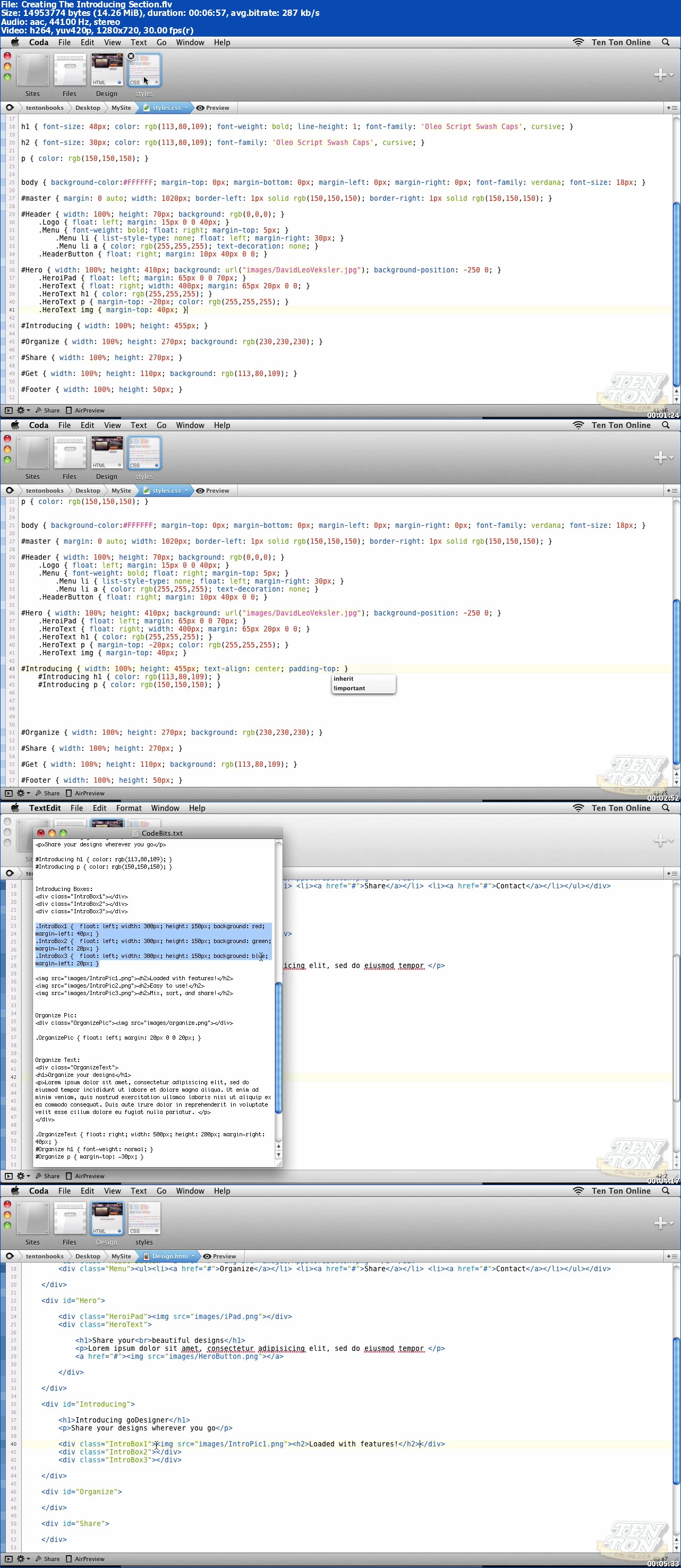Open Design thumbnail in autocomplete frame (00:02:52)
The image size is (681, 1568).
click(x=107, y=453)
